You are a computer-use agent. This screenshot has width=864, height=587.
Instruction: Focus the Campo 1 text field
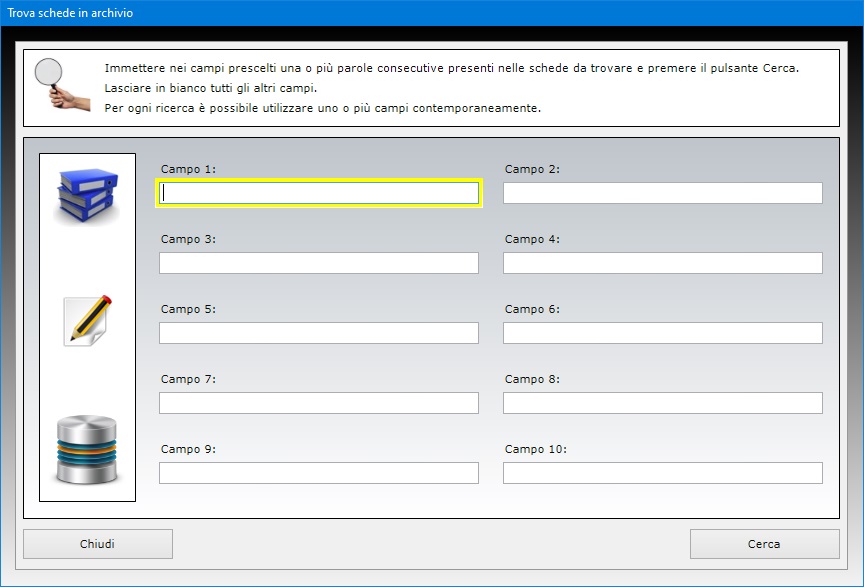(319, 193)
